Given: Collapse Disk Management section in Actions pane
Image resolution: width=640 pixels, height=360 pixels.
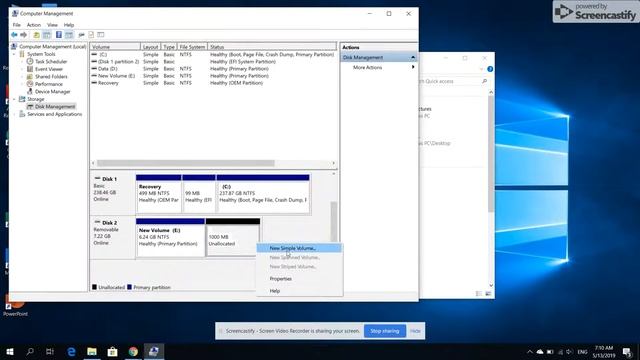Looking at the screenshot, I should point(413,58).
